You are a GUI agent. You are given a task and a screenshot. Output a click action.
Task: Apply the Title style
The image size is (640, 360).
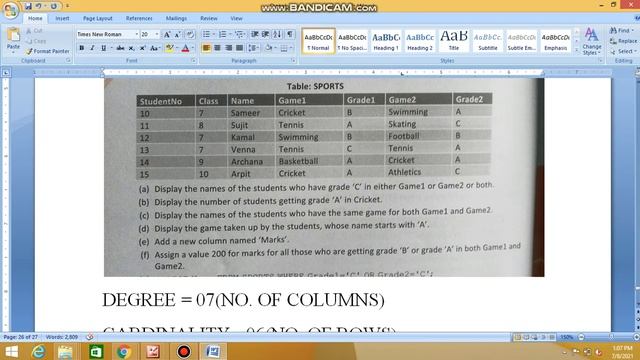click(x=454, y=41)
